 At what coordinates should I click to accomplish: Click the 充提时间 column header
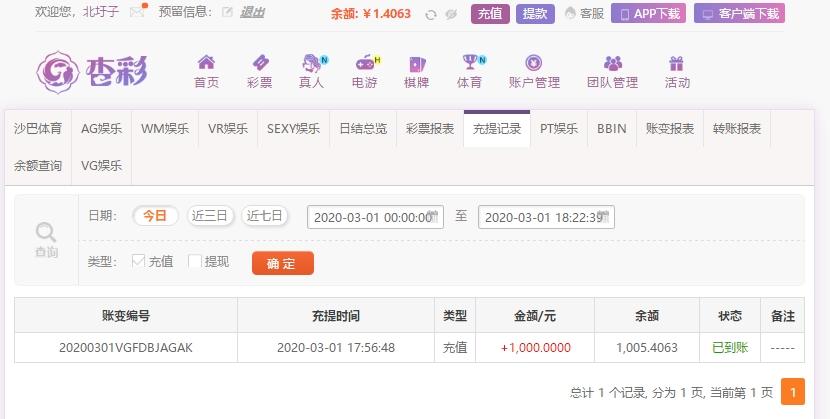(x=336, y=316)
